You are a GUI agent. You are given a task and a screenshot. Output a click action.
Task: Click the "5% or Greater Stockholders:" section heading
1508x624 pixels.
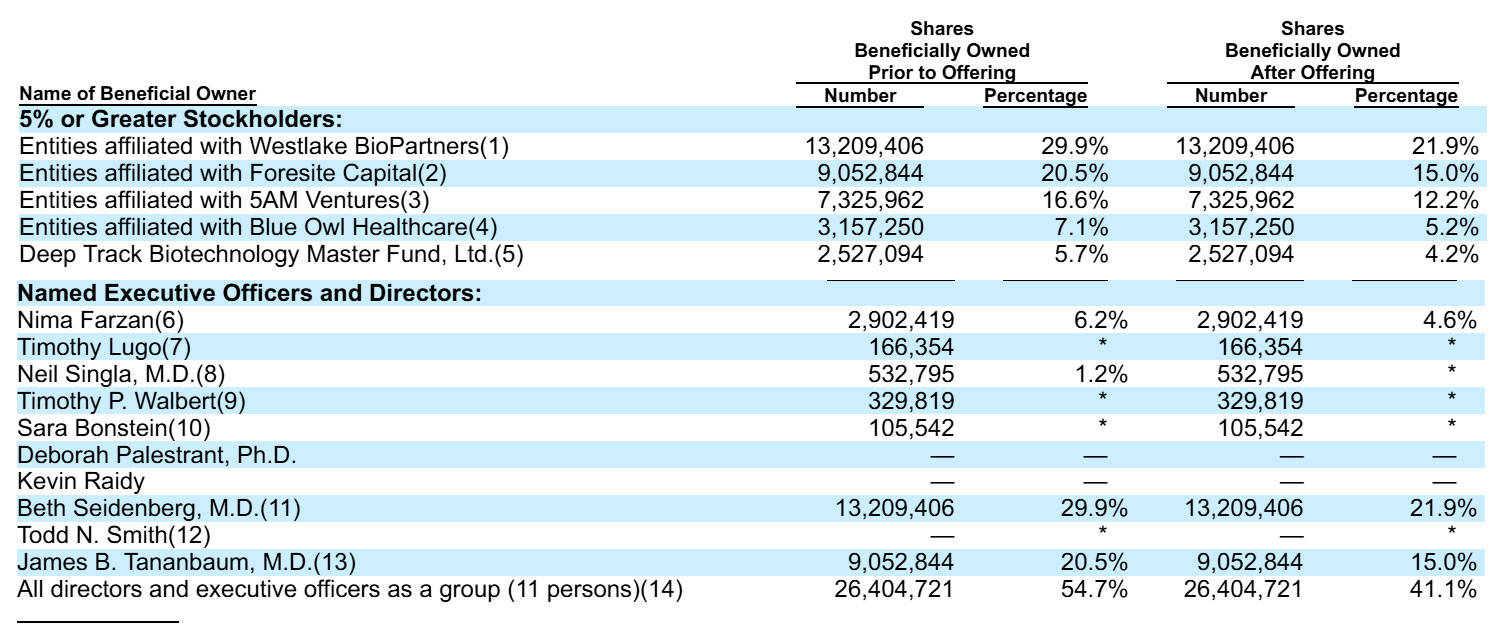point(181,119)
